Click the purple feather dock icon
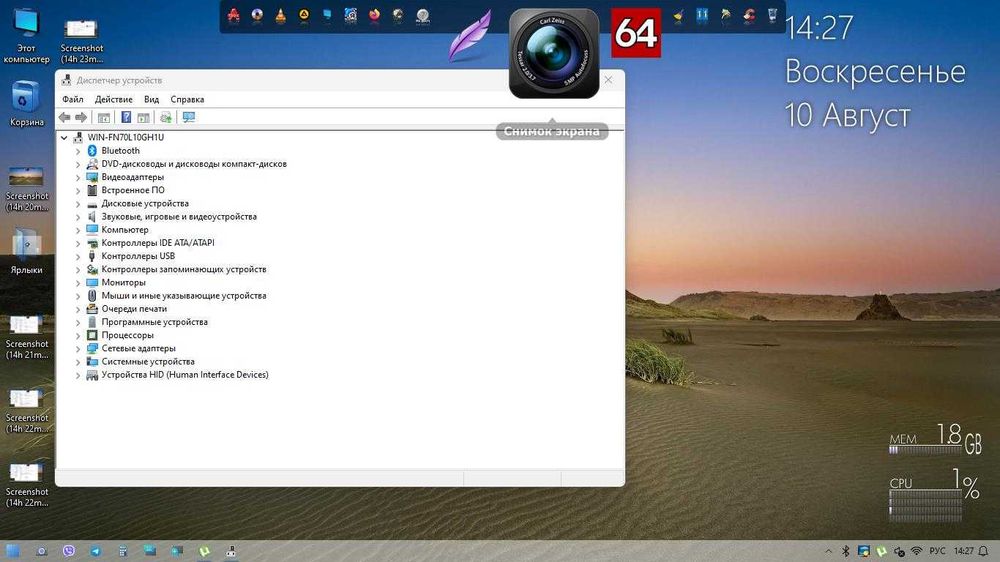Screen dimensions: 1000x562 tap(471, 36)
